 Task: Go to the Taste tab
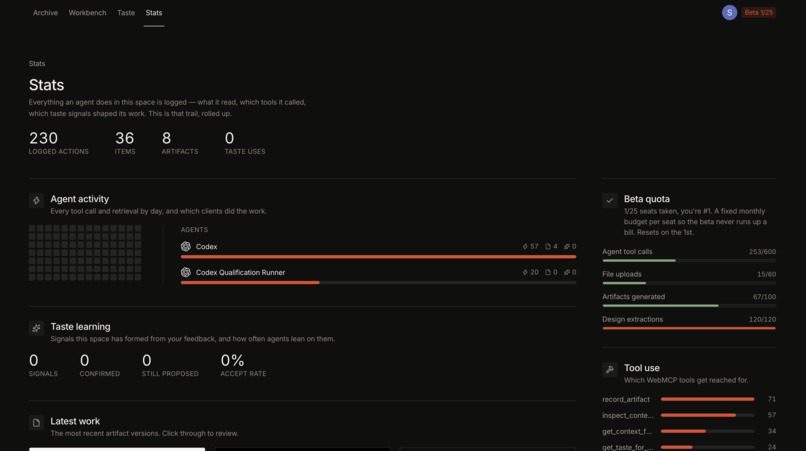(x=126, y=13)
